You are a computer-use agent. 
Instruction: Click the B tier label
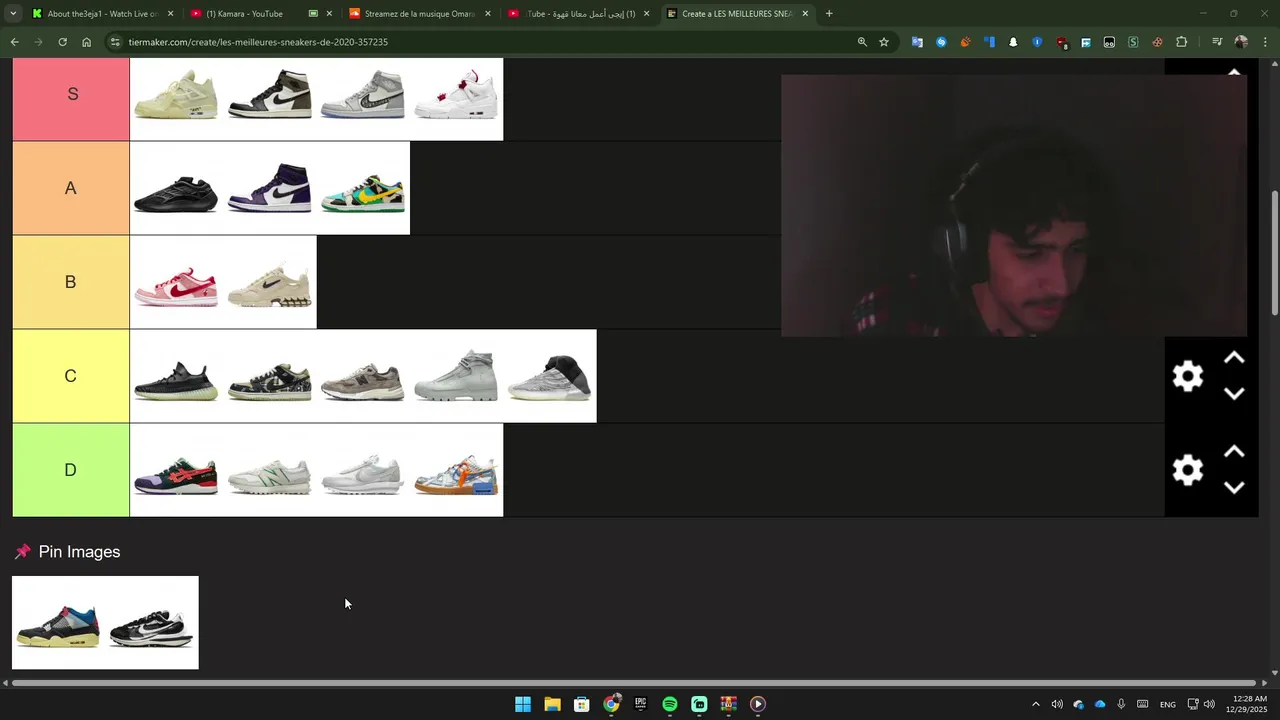coord(71,282)
